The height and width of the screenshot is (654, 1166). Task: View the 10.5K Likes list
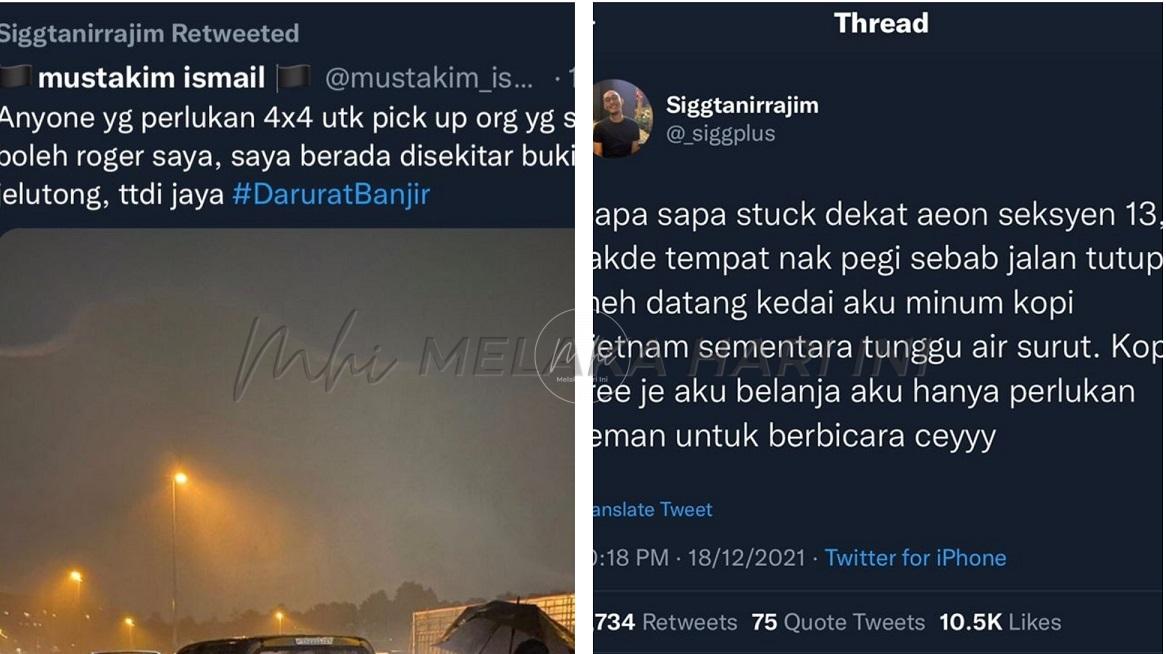point(1000,622)
